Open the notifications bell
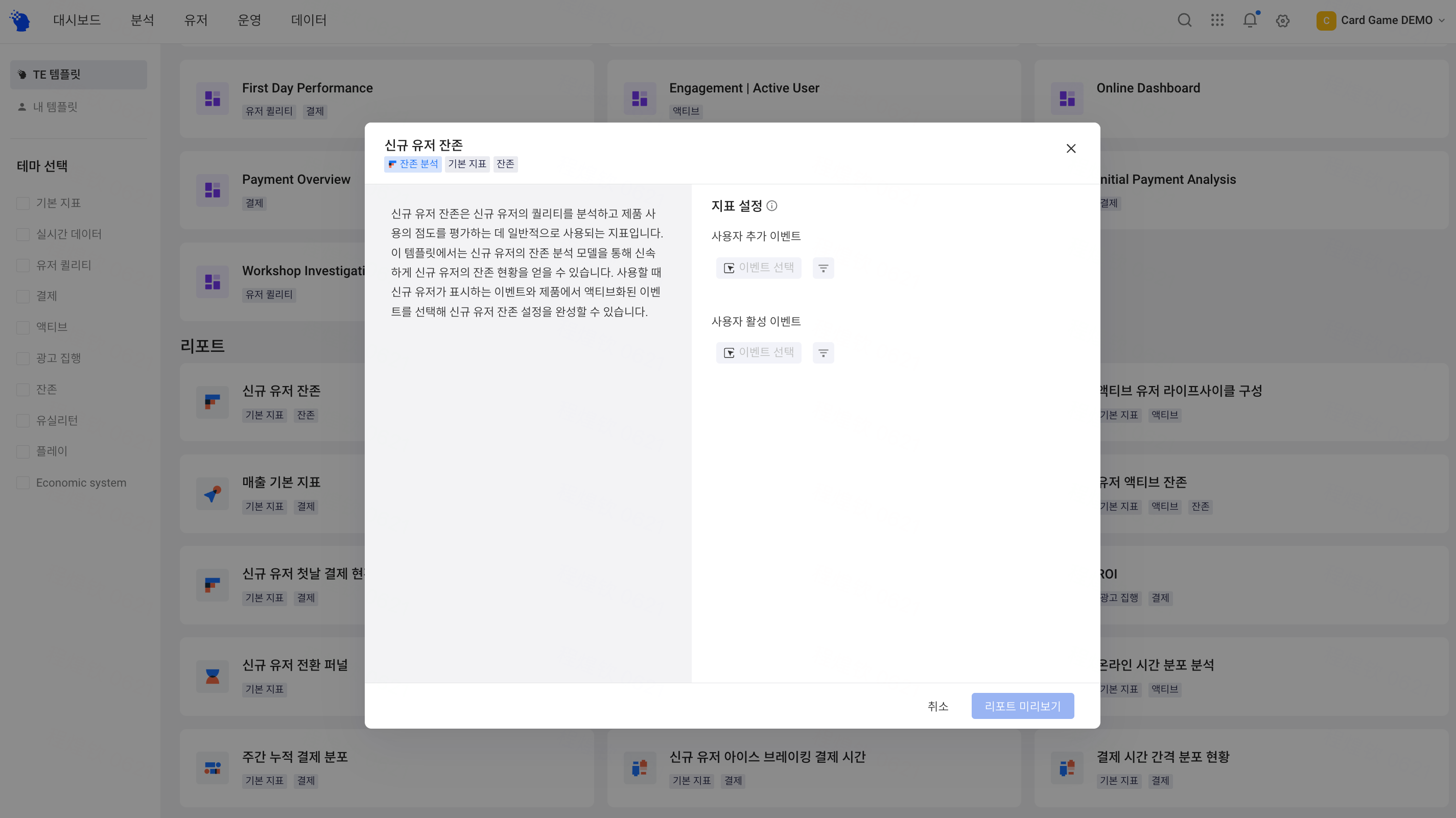The height and width of the screenshot is (818, 1456). (x=1250, y=20)
